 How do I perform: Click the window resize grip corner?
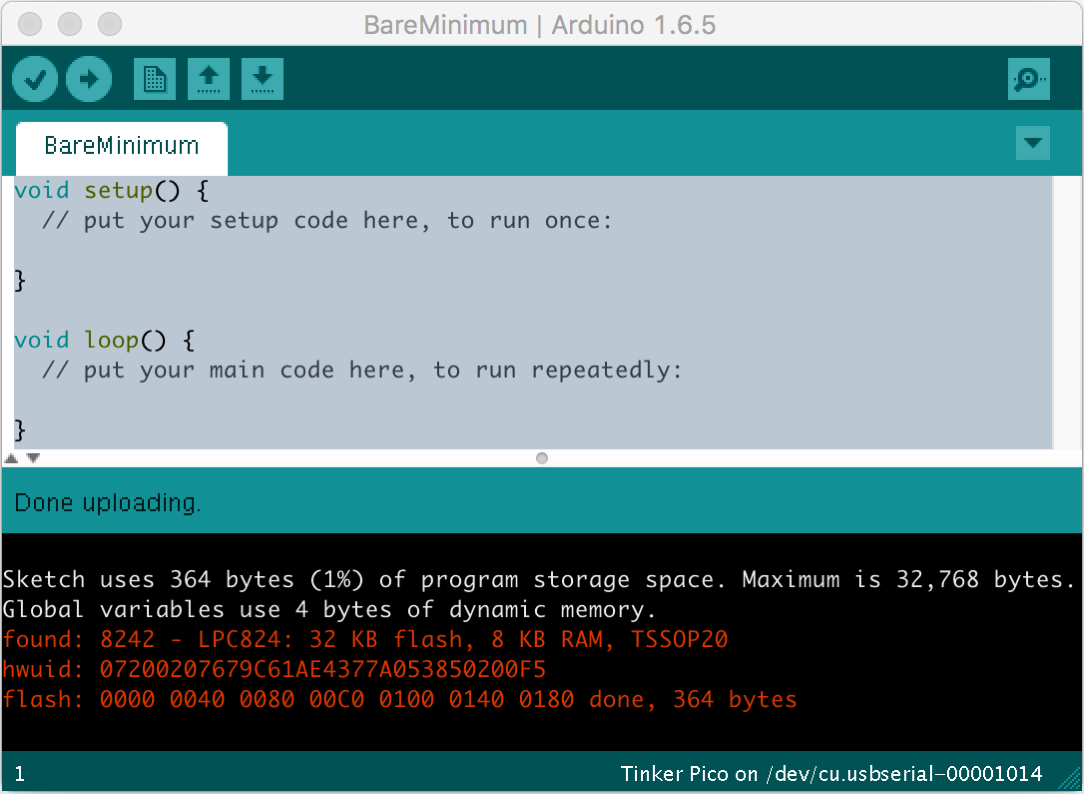coord(1070,779)
